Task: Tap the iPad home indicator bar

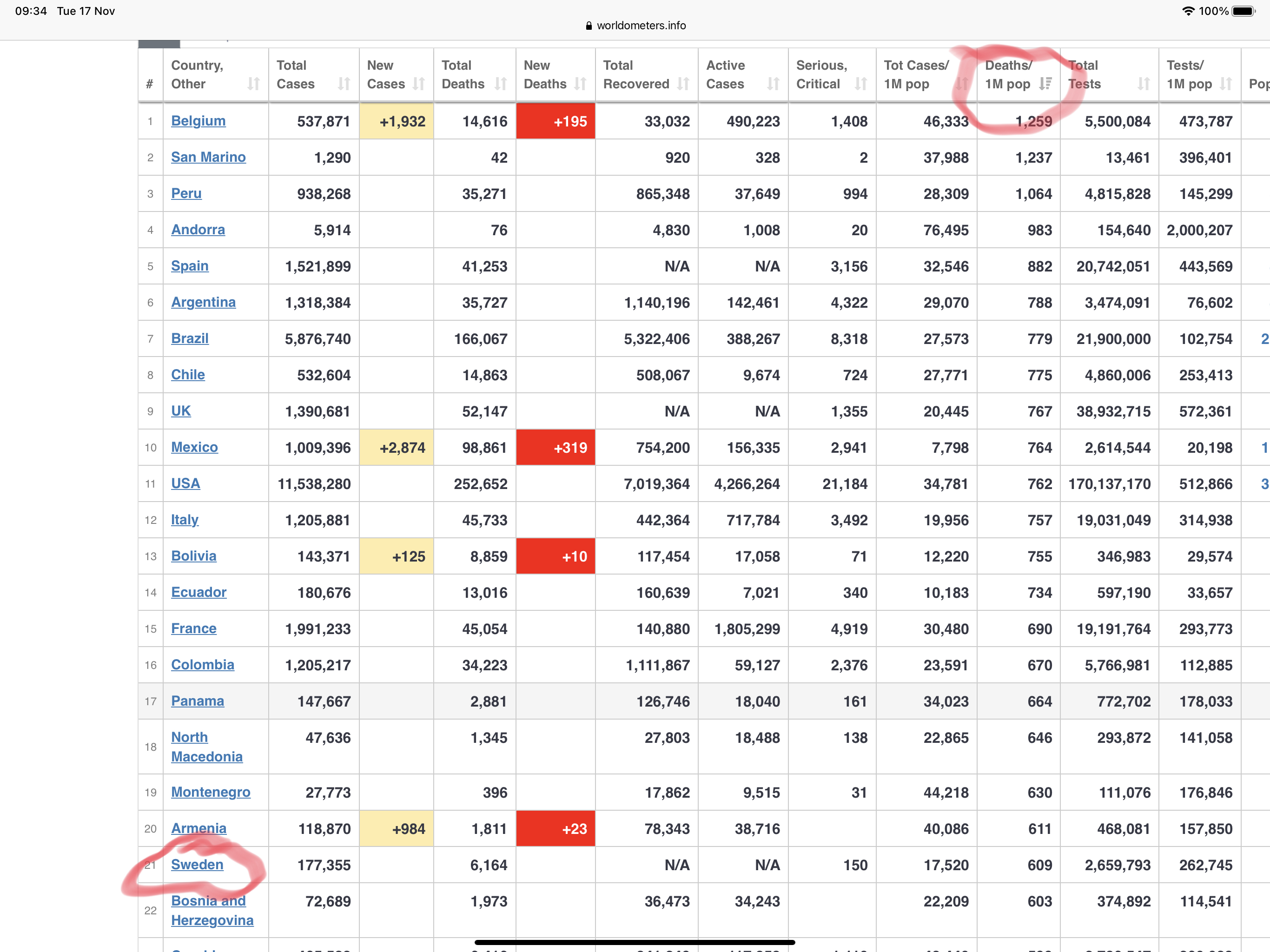Action: click(x=635, y=942)
